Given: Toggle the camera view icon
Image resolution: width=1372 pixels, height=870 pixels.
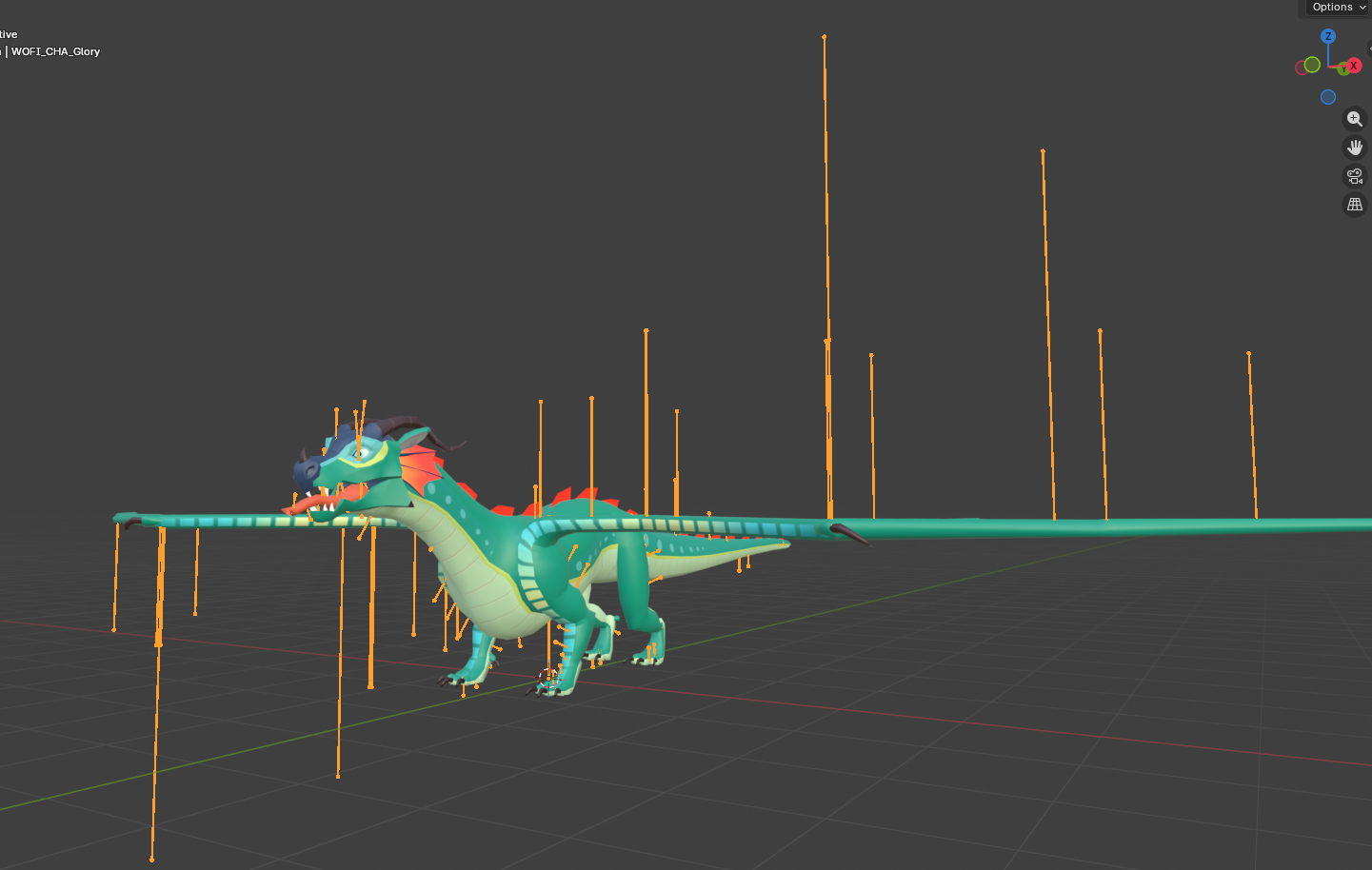Looking at the screenshot, I should click(x=1355, y=176).
